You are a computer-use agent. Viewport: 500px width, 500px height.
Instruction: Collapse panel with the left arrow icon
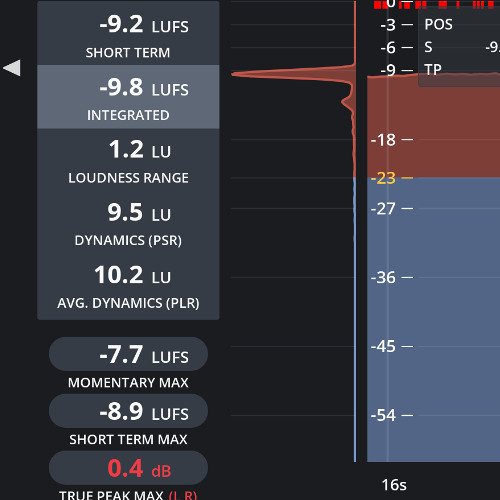12,68
